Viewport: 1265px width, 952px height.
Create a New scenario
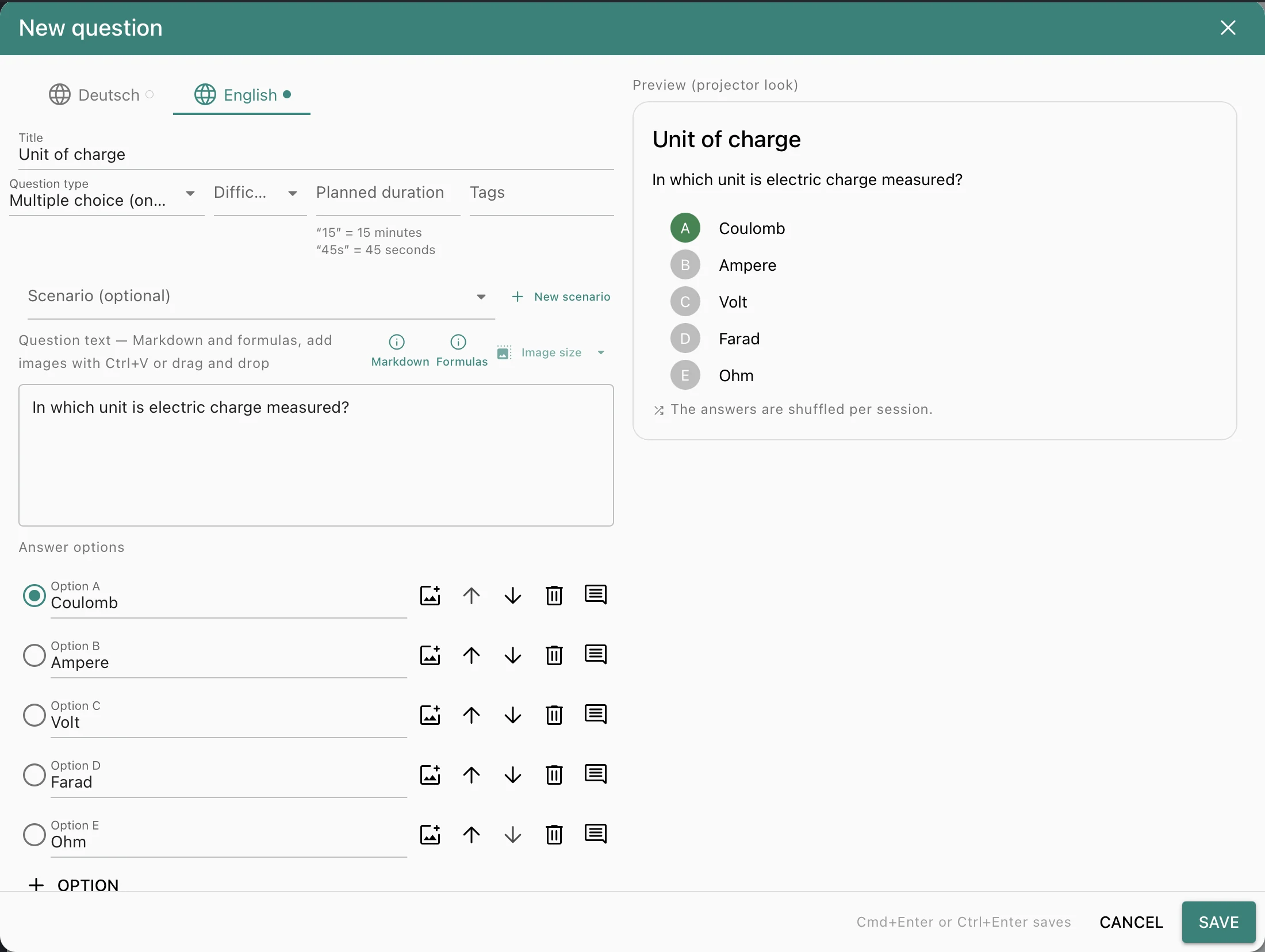(561, 297)
